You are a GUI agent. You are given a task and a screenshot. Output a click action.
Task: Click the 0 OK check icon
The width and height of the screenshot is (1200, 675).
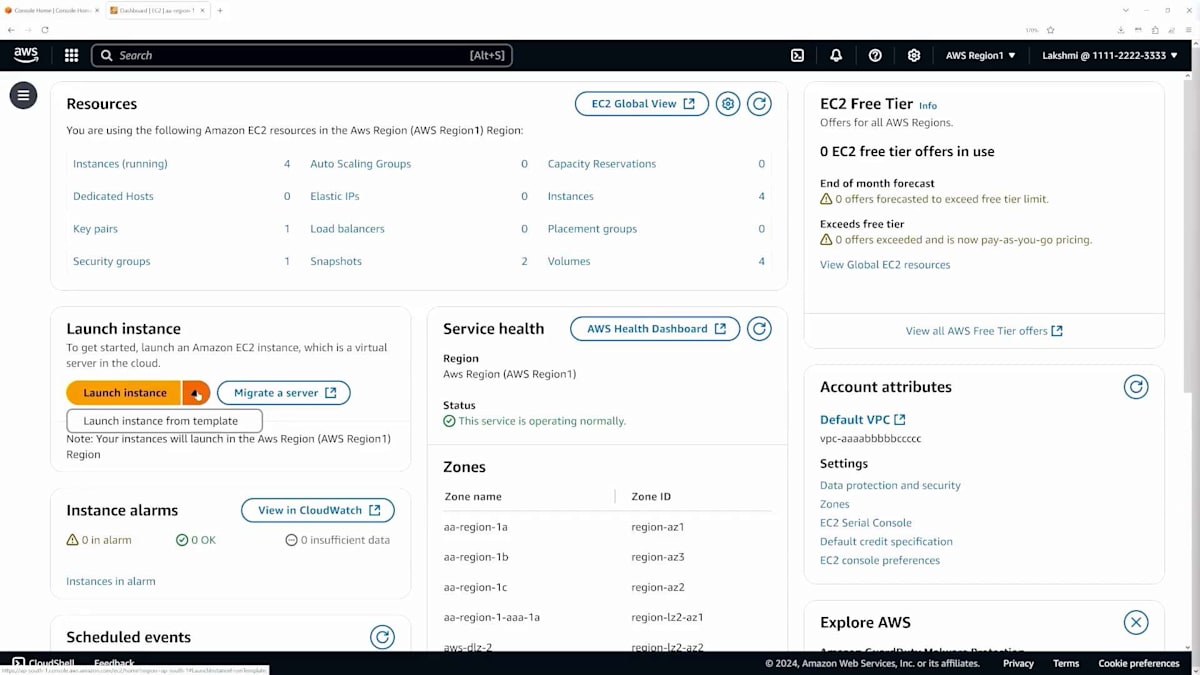point(182,540)
